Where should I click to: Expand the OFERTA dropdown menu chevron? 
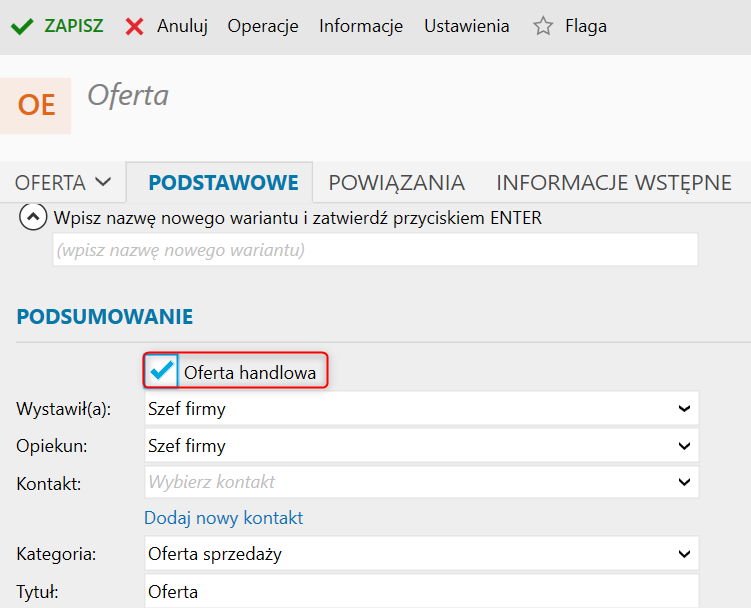103,182
